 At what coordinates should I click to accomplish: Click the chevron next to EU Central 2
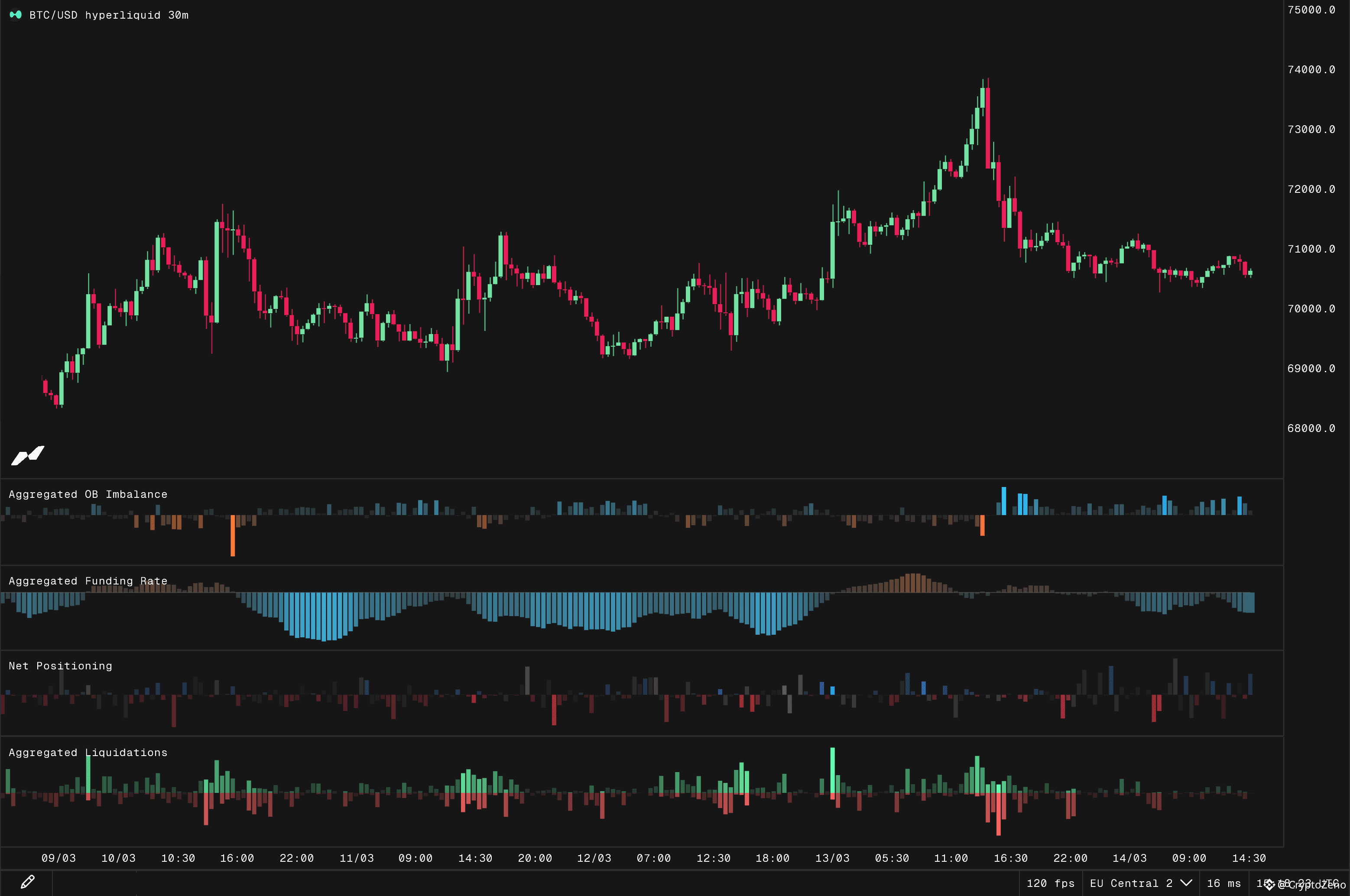tap(1186, 883)
